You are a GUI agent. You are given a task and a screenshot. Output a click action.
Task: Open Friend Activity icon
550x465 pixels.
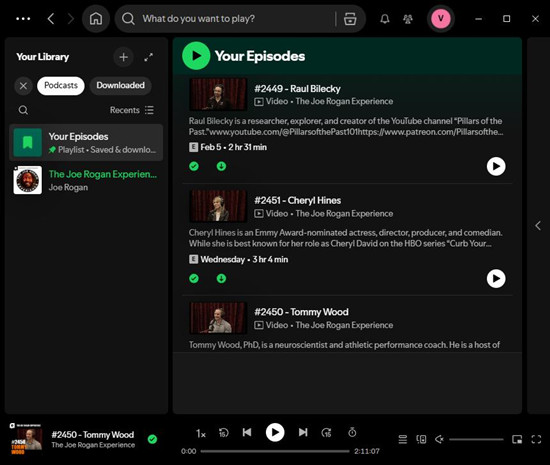pos(408,19)
